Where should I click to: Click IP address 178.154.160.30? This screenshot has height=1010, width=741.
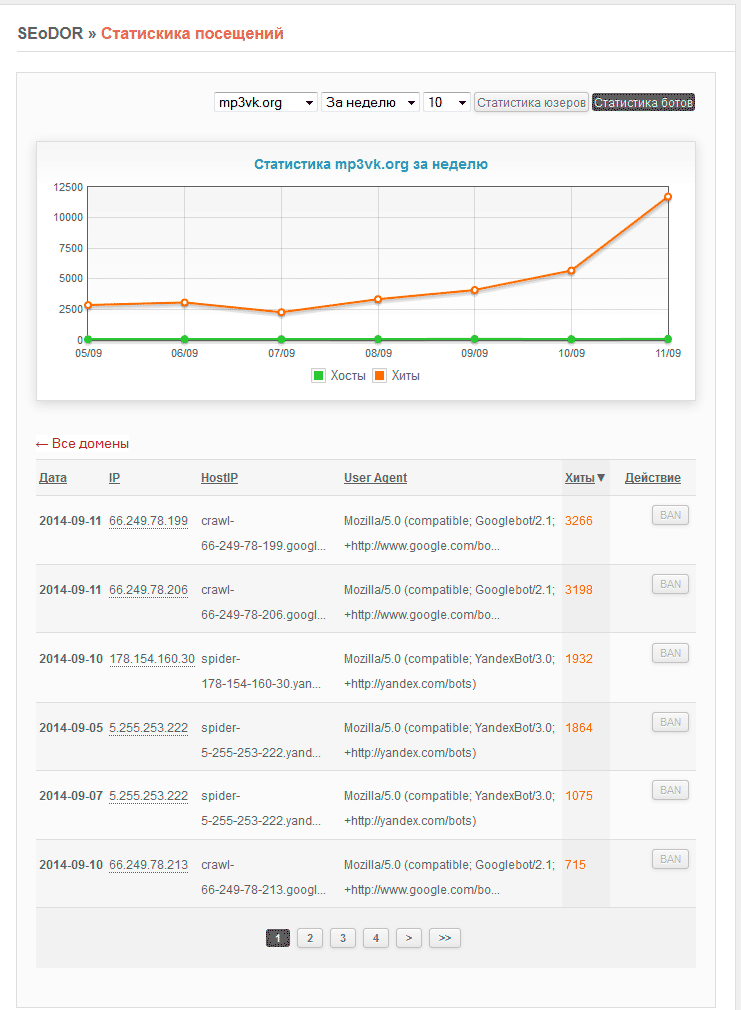point(151,659)
